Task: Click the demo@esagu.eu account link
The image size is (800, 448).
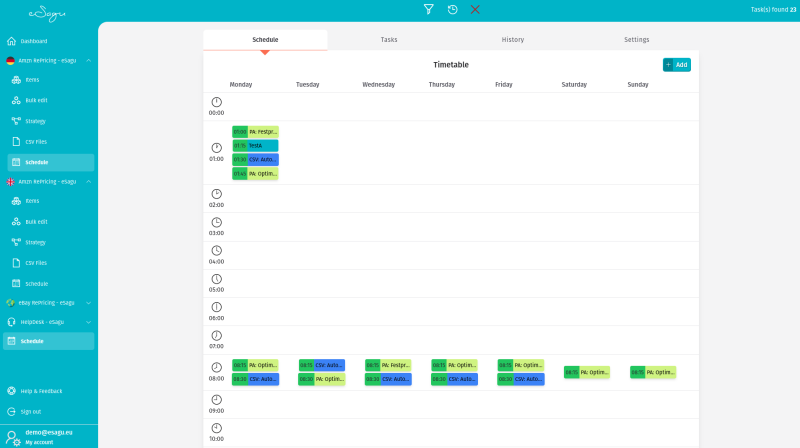Action: pos(48,432)
